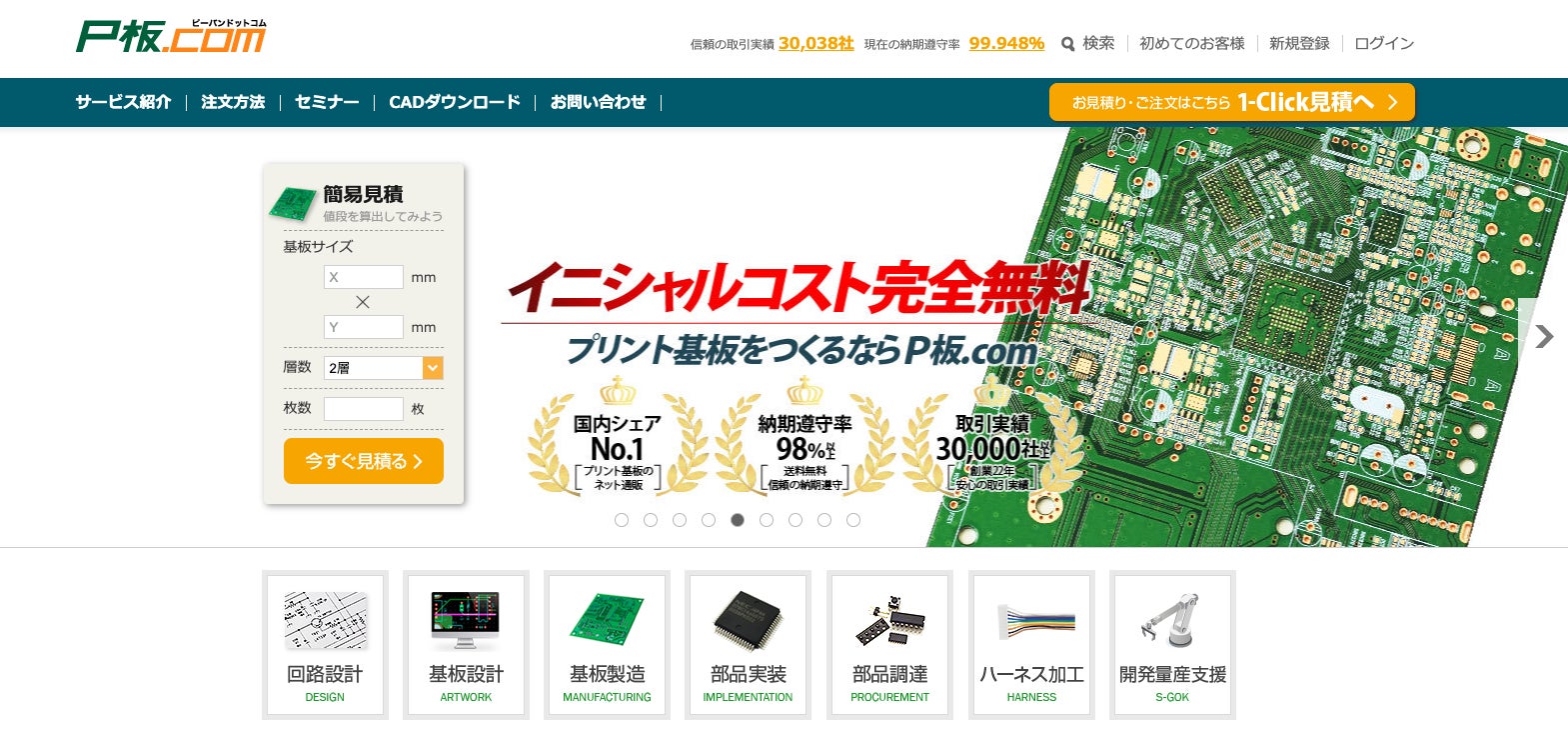Click the board size X input field
Image resolution: width=1568 pixels, height=737 pixels.
coord(364,277)
